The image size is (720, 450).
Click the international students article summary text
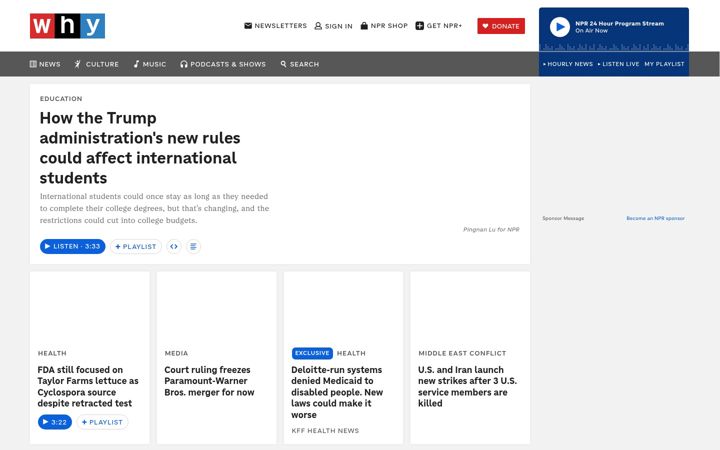pos(154,208)
